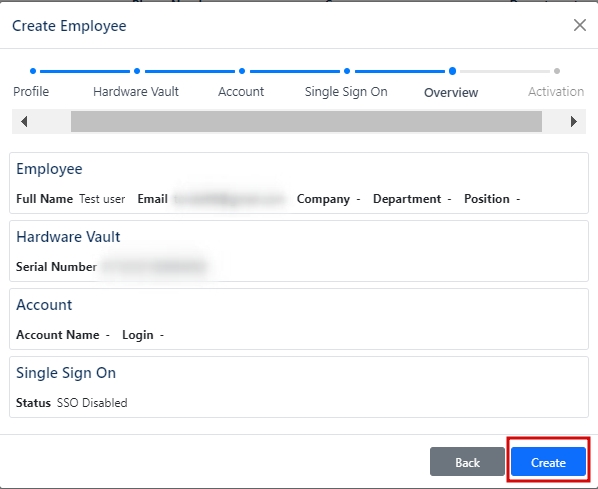
Task: Go to the Profile step label
Action: point(31,92)
